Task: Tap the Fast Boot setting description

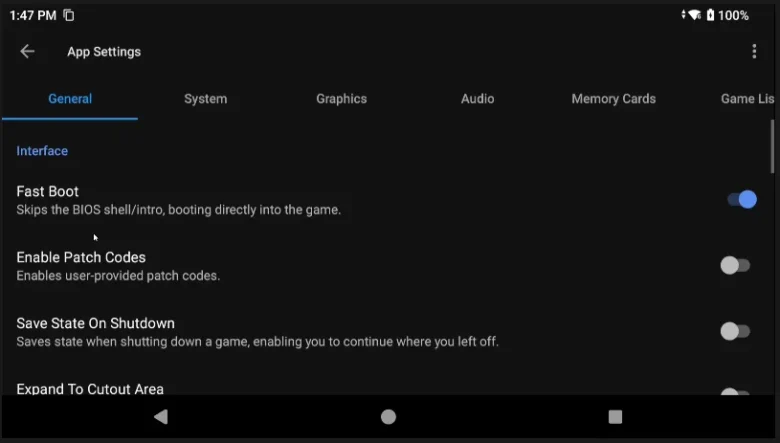Action: [x=179, y=210]
